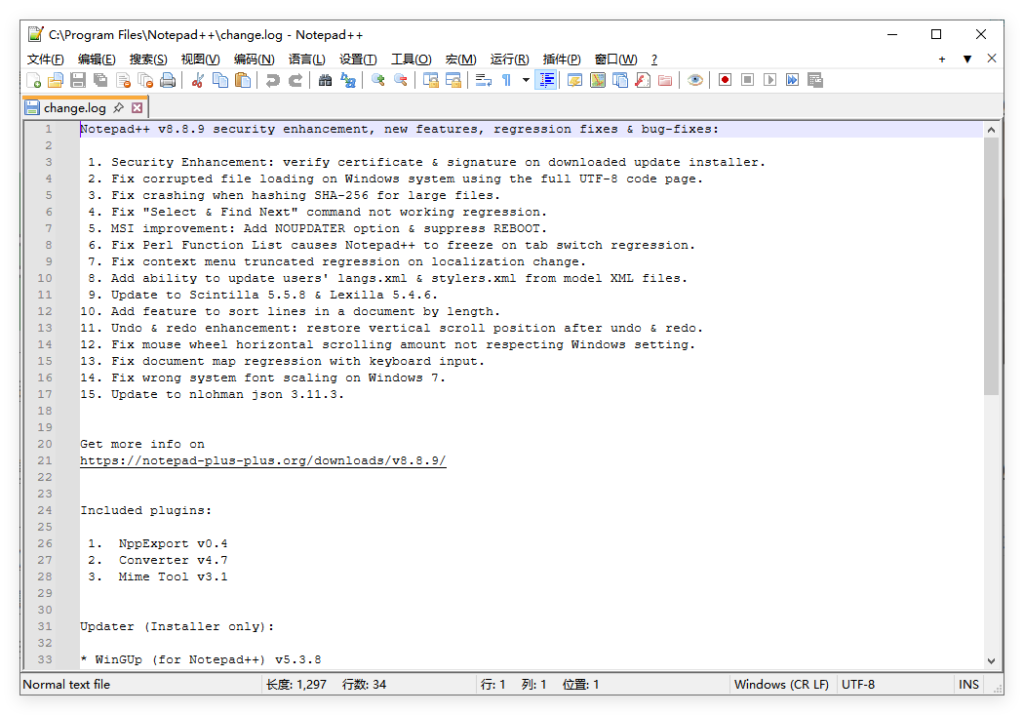Click the "Normal text file" status bar entry

tap(67, 684)
